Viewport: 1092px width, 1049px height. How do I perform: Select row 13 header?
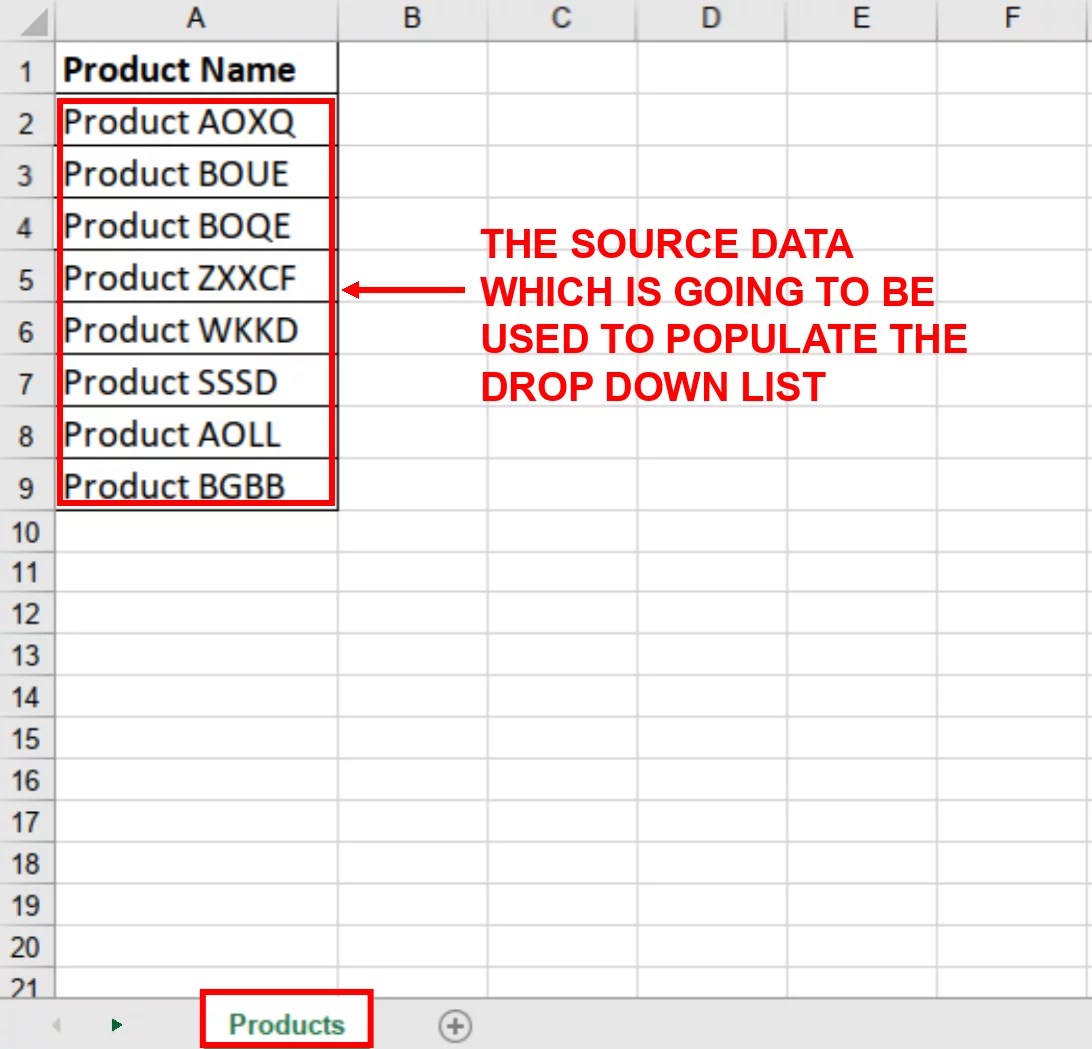pos(26,656)
